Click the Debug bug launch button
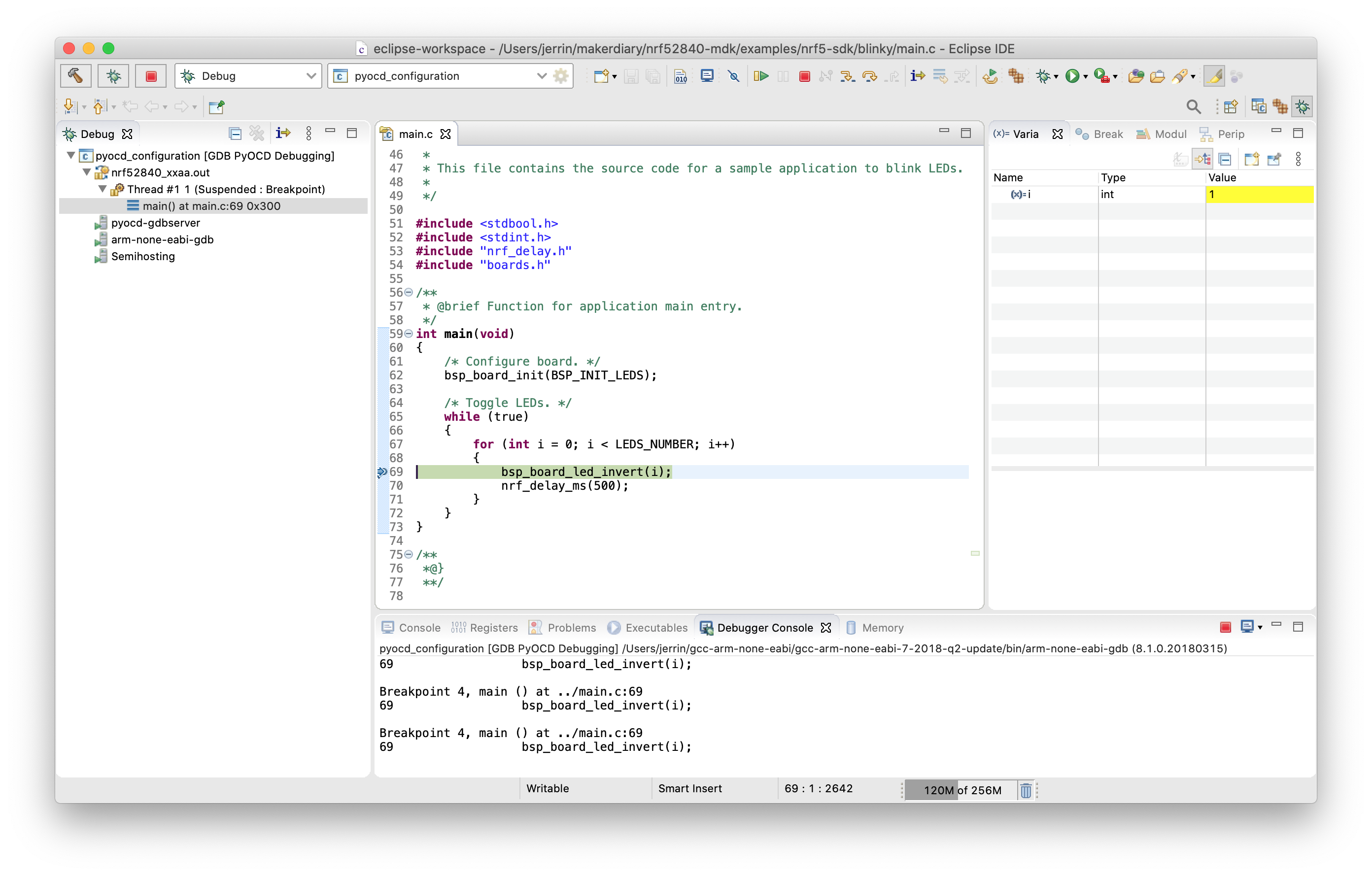The image size is (1372, 876). click(x=113, y=76)
